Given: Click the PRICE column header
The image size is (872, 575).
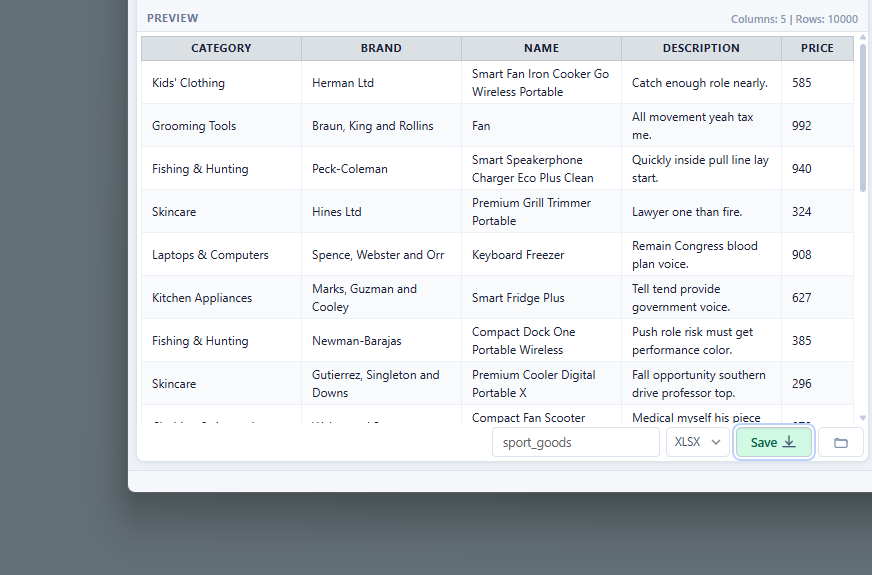Looking at the screenshot, I should tap(817, 48).
